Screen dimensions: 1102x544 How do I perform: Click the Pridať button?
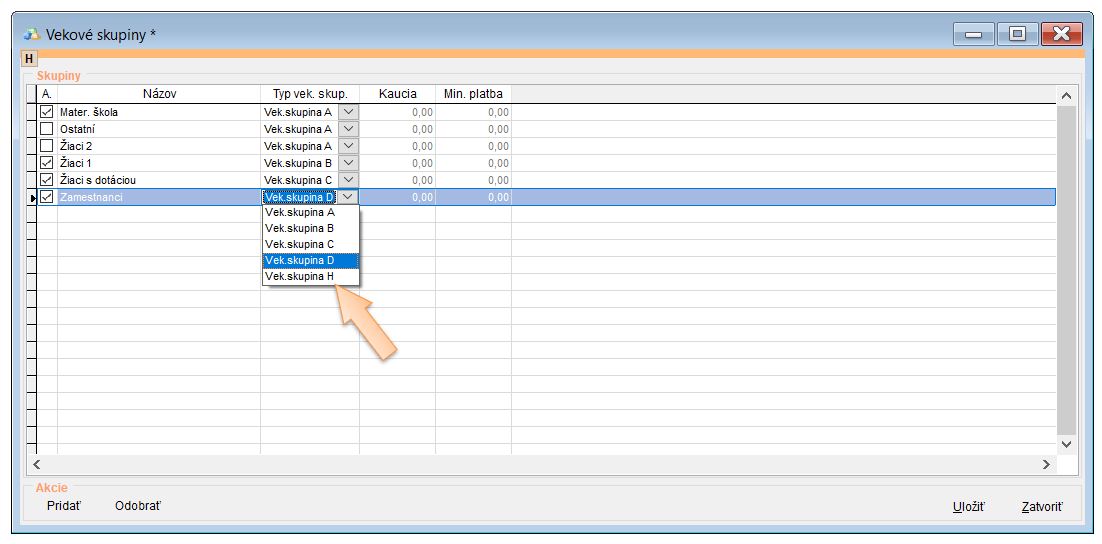(x=64, y=506)
